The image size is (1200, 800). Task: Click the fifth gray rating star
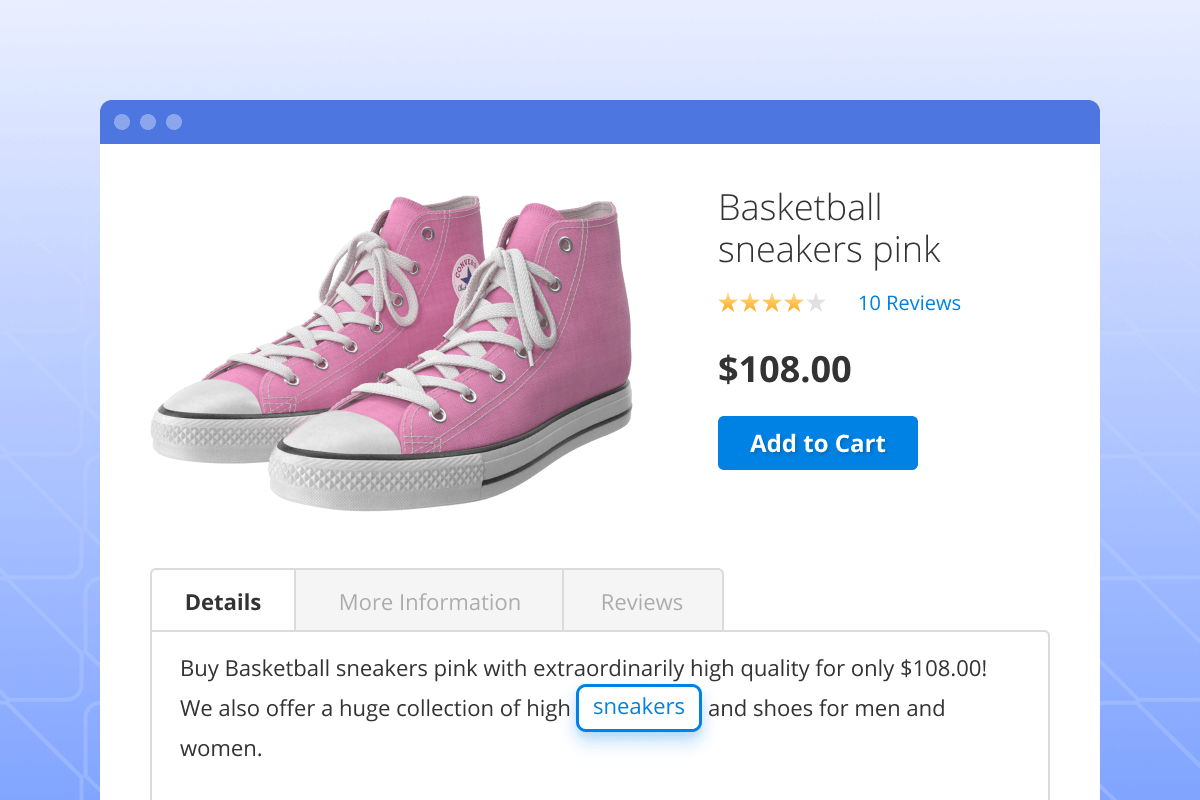[x=816, y=303]
